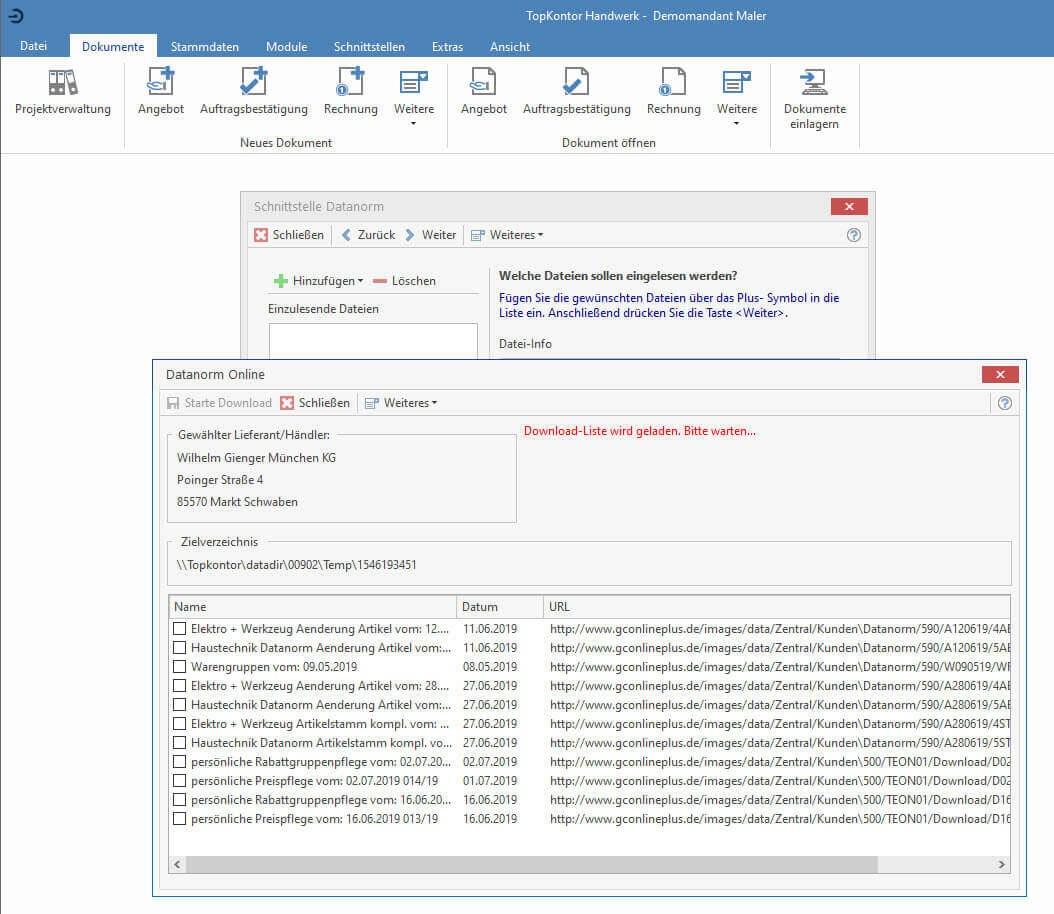Open the Datei menu tab
Screen dimensions: 1054x914
pos(34,46)
